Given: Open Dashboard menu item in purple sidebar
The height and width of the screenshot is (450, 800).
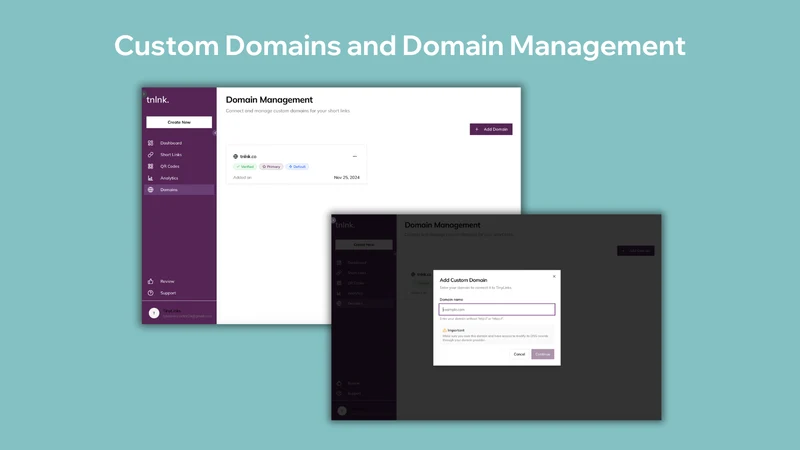Looking at the screenshot, I should pos(179,143).
